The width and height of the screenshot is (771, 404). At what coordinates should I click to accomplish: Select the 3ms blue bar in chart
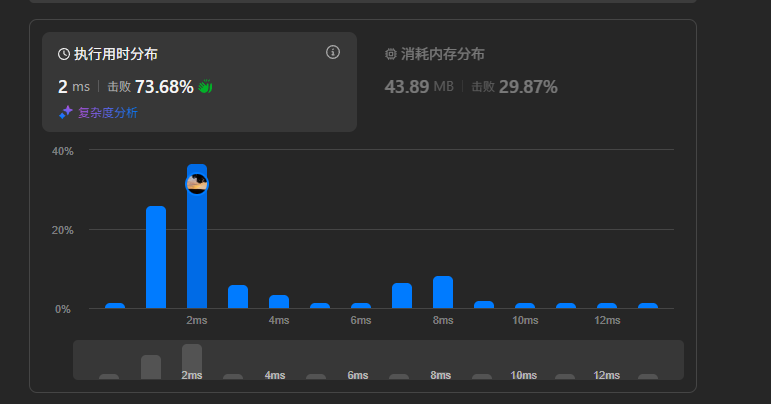[238, 296]
